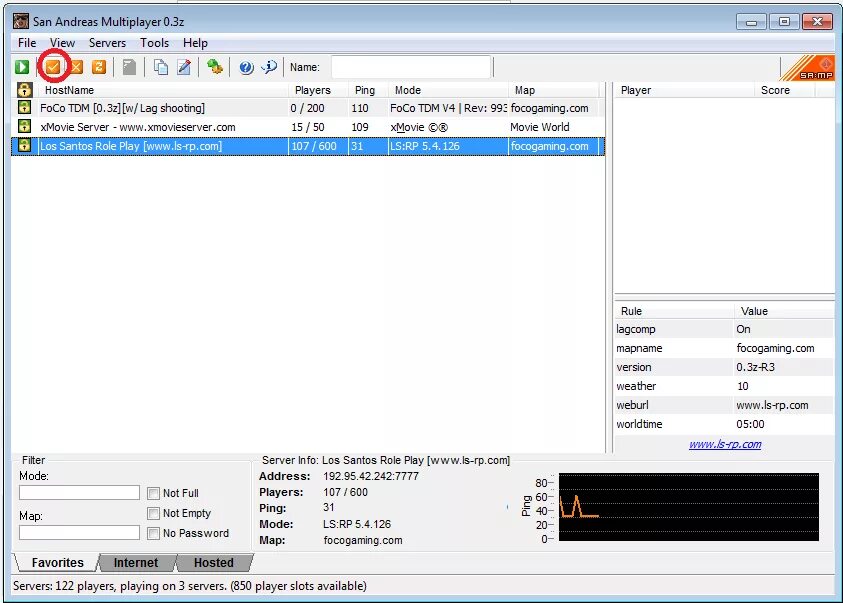This screenshot has height=603, width=843.
Task: Click the Rule column header
Action: (674, 311)
